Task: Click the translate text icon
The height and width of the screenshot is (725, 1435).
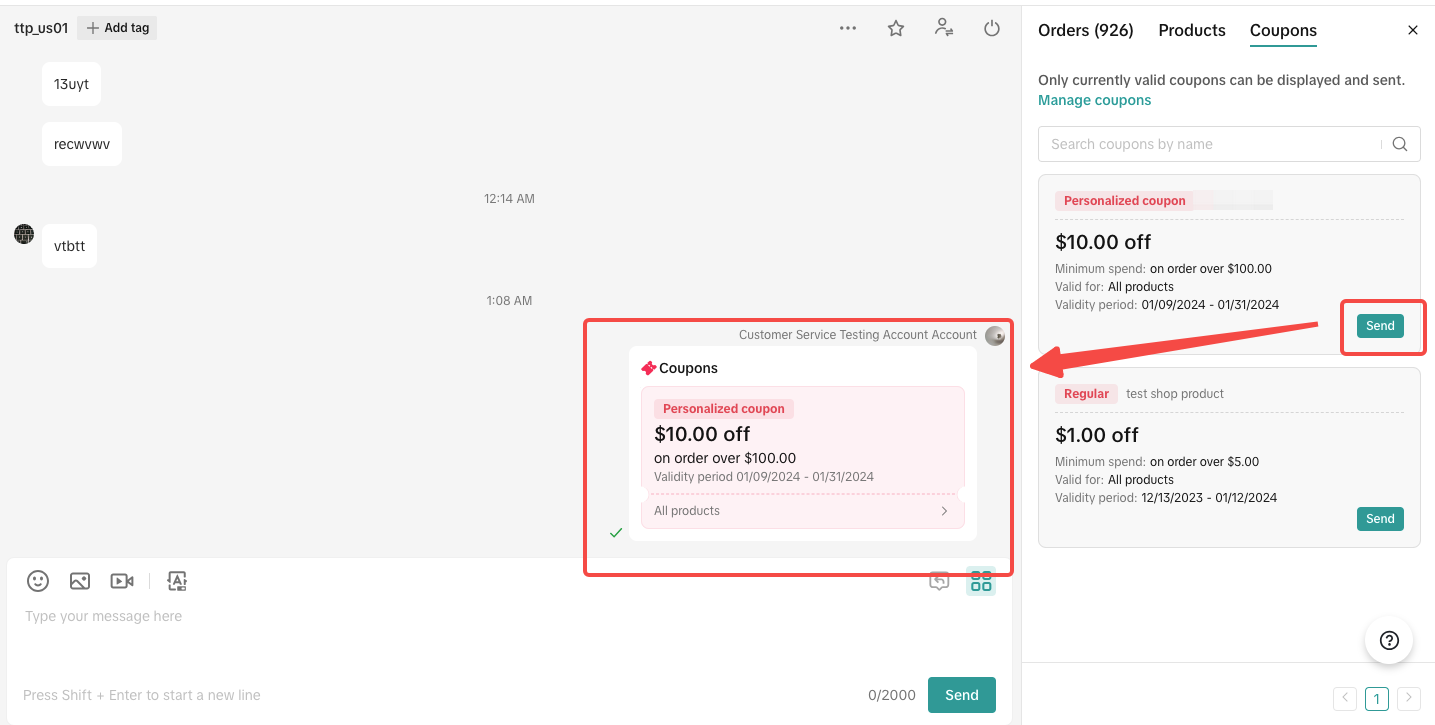Action: point(177,581)
